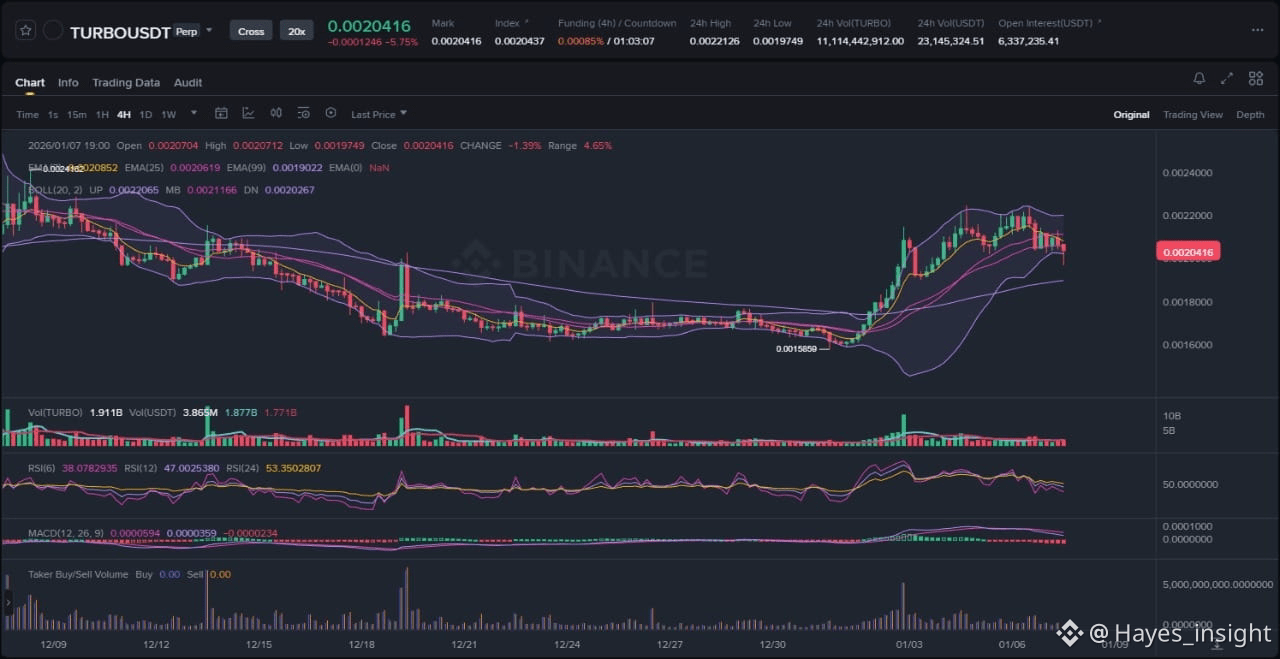This screenshot has width=1280, height=659.
Task: Click the Taker Buy/Sell Volume label
Action: (78, 574)
